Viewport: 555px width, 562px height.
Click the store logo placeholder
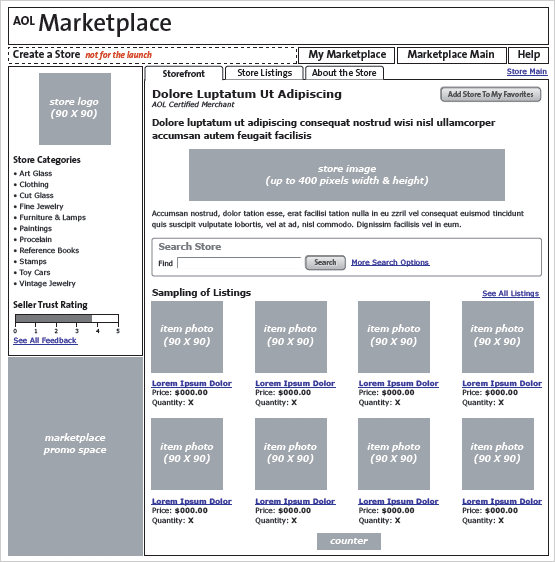coord(75,109)
